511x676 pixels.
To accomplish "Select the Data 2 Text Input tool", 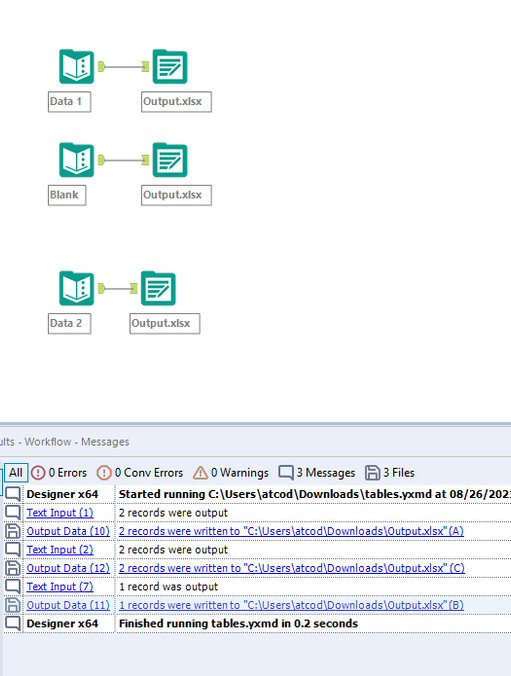I will (x=76, y=288).
